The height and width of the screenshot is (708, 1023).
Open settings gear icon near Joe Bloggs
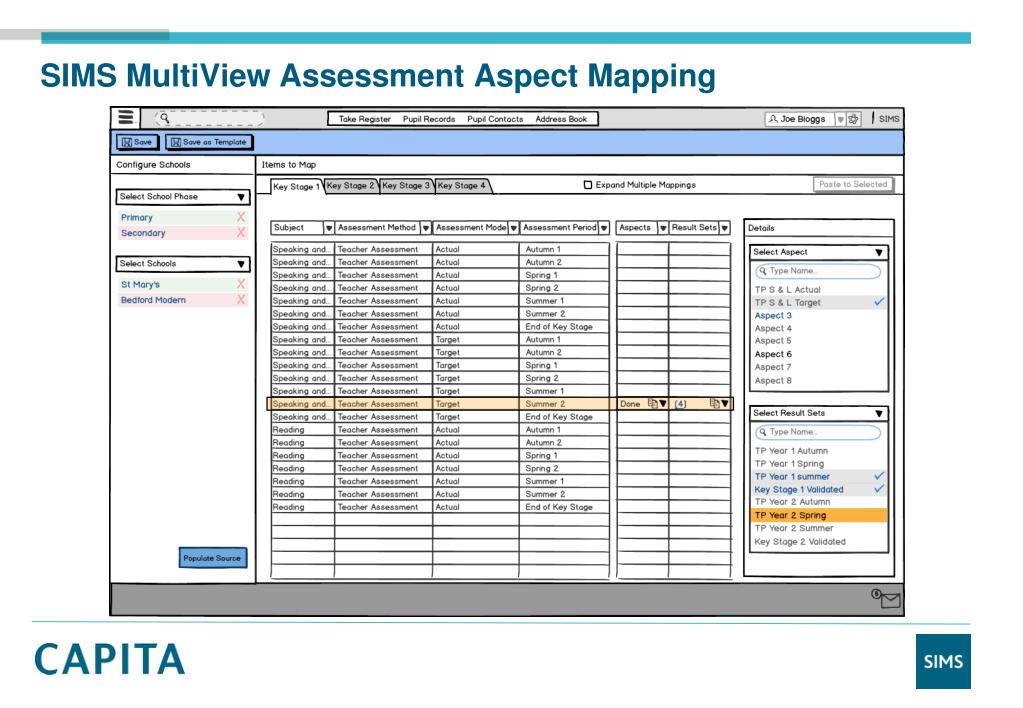click(x=853, y=119)
